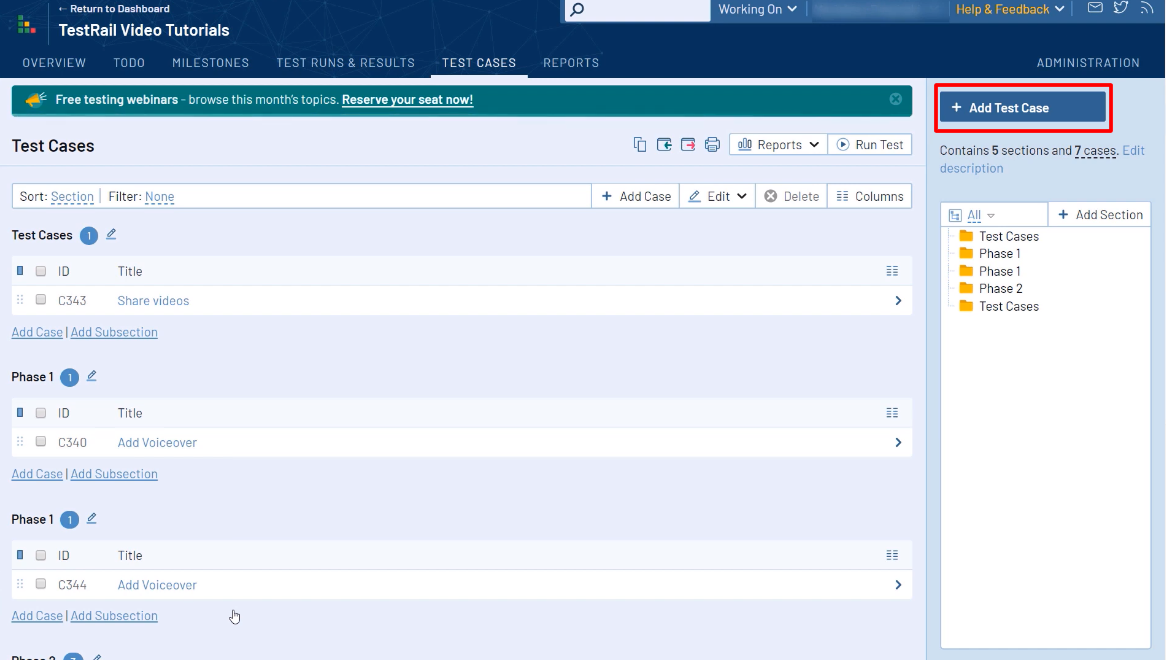
Task: Click the pencil icon beside Test Cases section
Action: (x=111, y=234)
